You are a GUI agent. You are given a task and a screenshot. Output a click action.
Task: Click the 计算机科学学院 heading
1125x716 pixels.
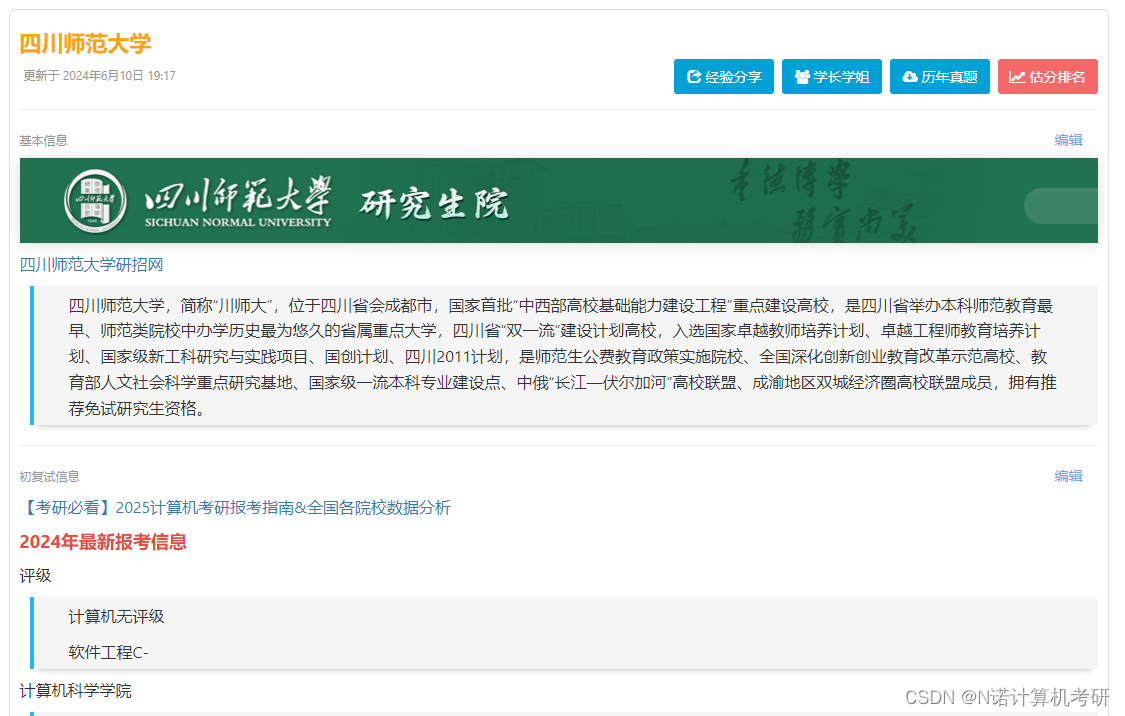[75, 691]
